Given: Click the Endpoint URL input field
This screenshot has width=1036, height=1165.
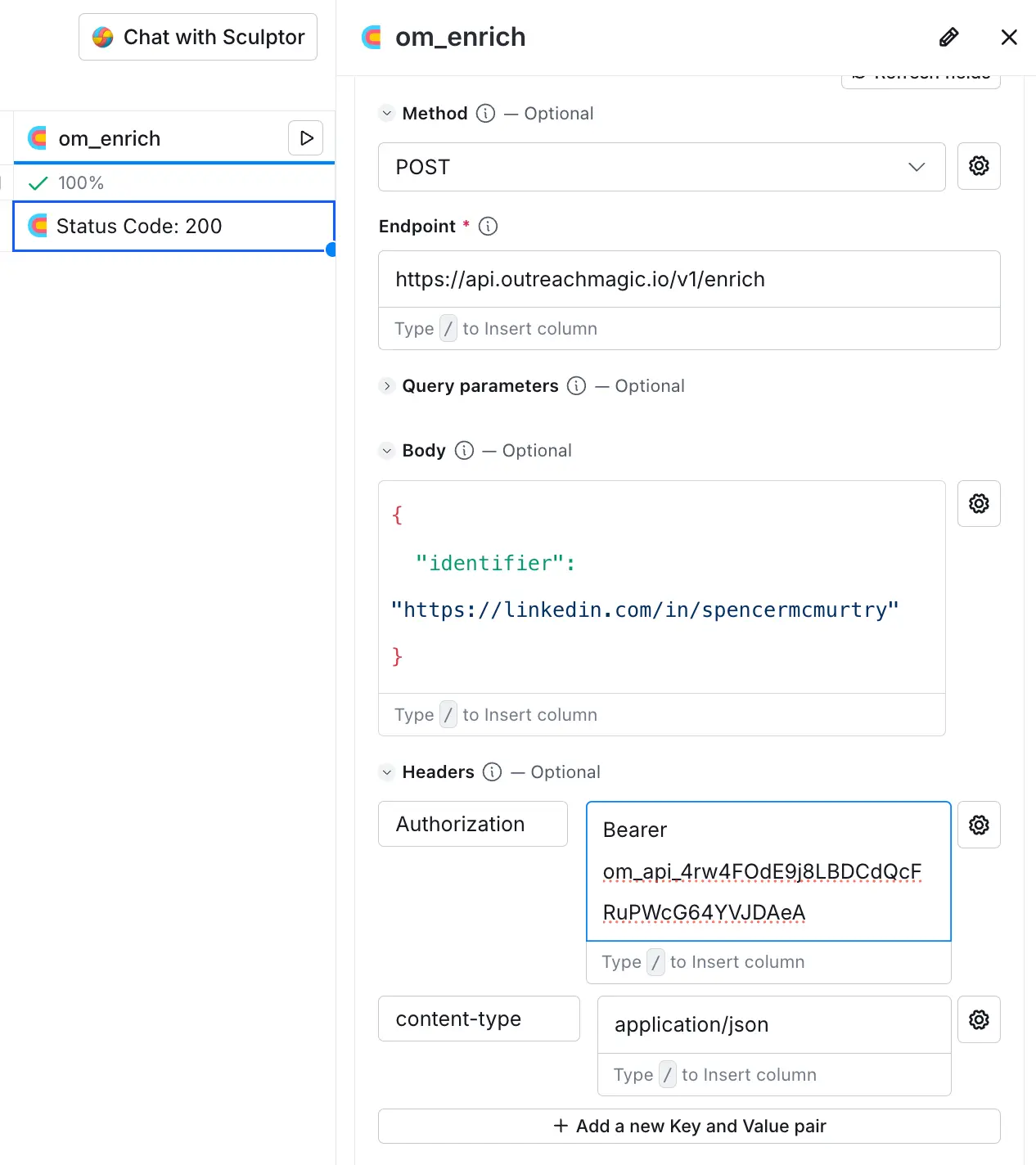Looking at the screenshot, I should [688, 279].
